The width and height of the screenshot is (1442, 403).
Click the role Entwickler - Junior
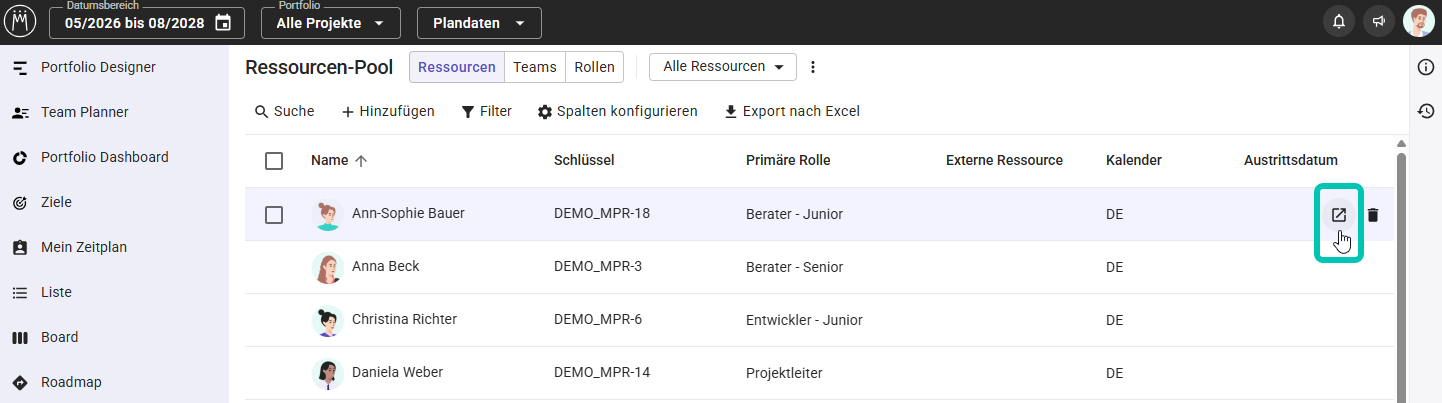[x=804, y=320]
